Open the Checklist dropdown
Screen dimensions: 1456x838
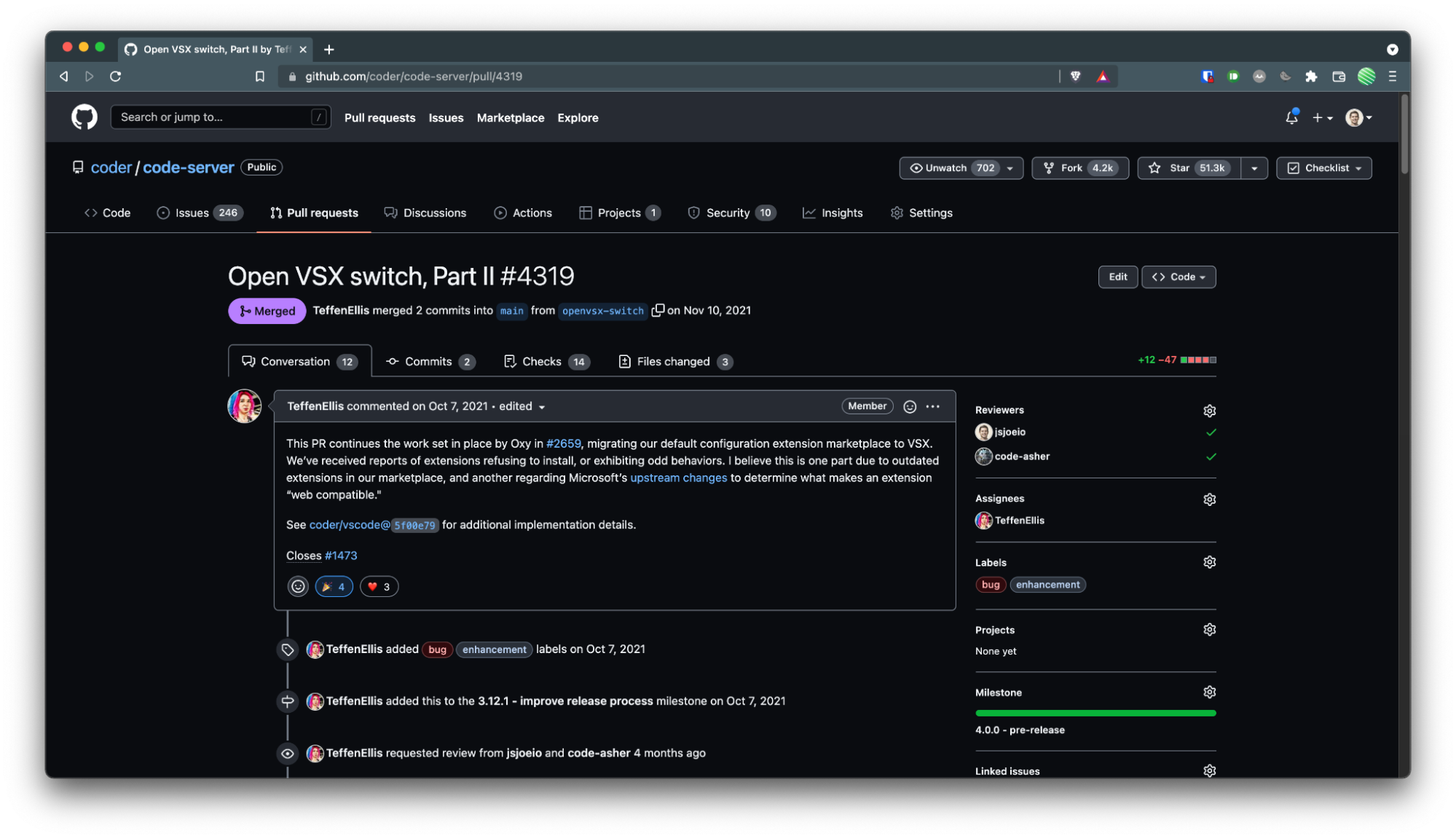pyautogui.click(x=1324, y=168)
